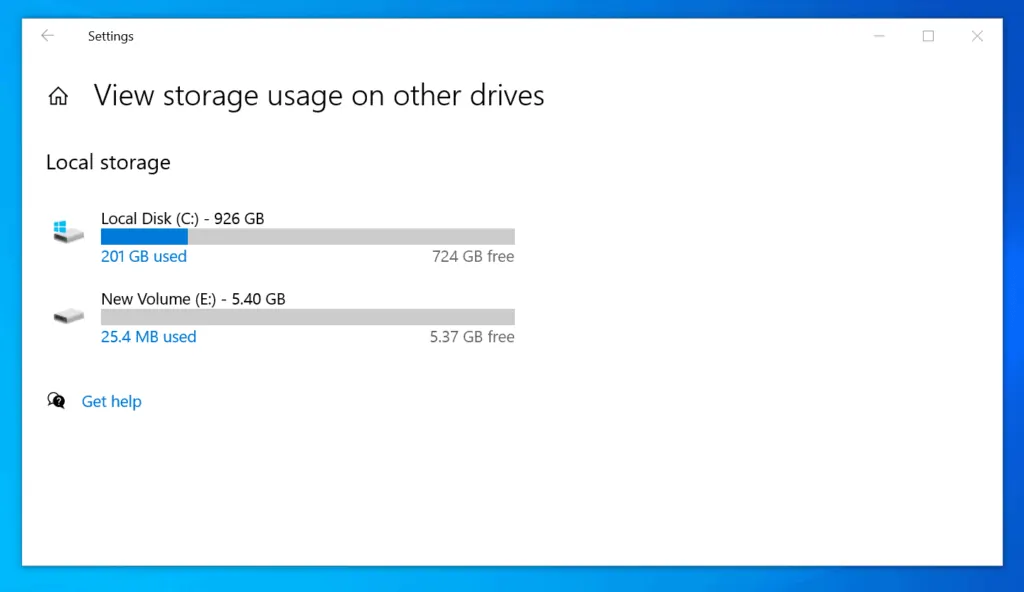This screenshot has width=1024, height=592.
Task: Select the New Volume (E:) entry
Action: click(192, 298)
